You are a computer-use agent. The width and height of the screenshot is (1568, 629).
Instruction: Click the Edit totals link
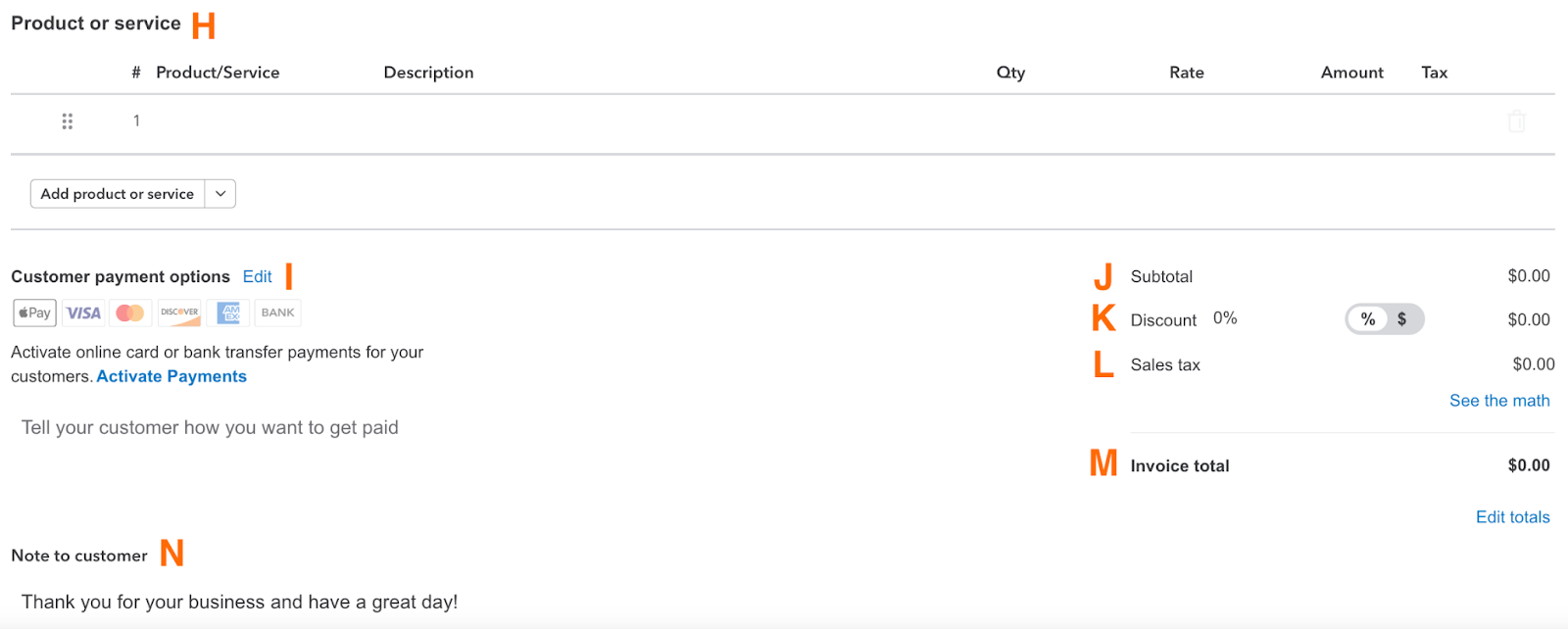(x=1511, y=516)
